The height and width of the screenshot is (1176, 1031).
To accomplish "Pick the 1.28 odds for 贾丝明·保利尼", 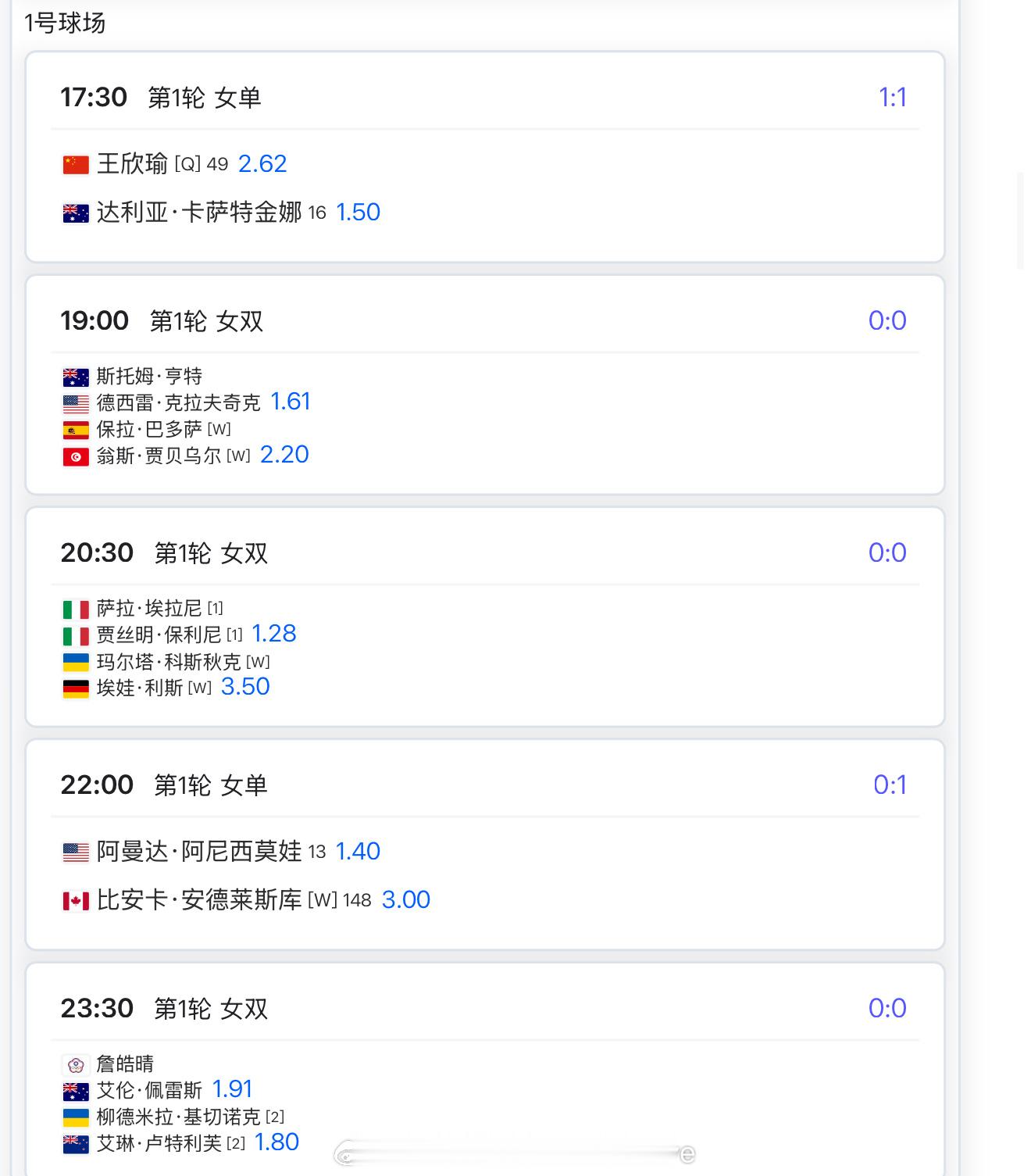I will coord(274,634).
